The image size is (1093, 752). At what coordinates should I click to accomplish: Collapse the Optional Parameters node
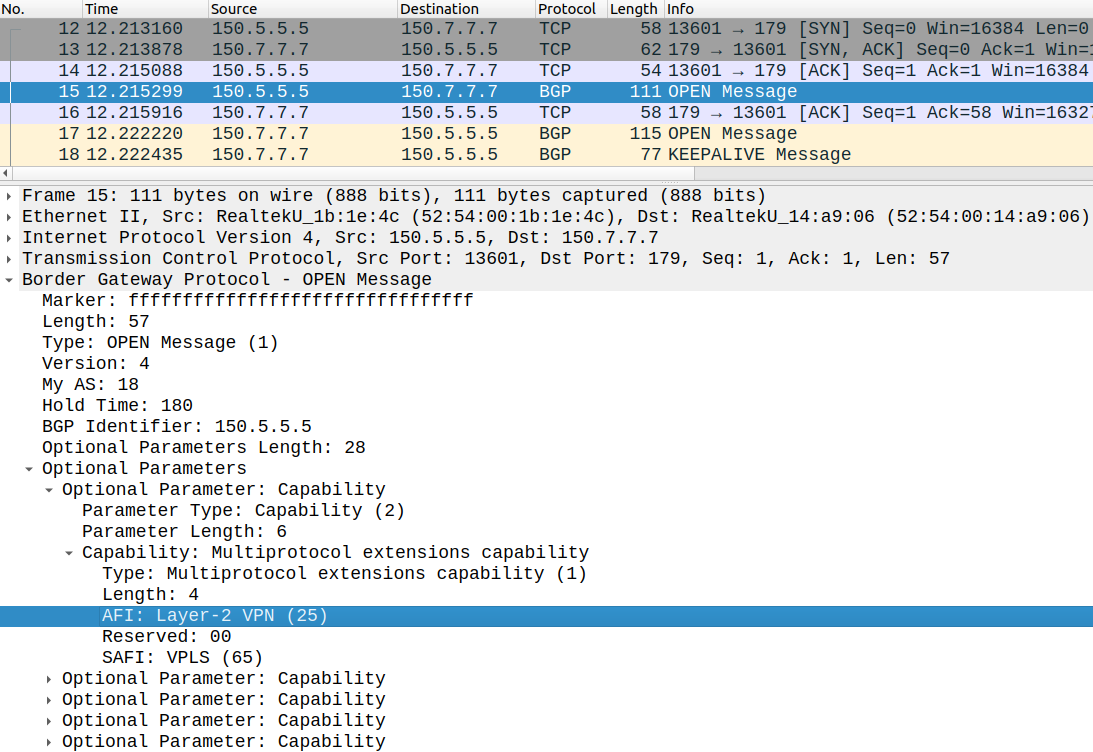[x=29, y=469]
